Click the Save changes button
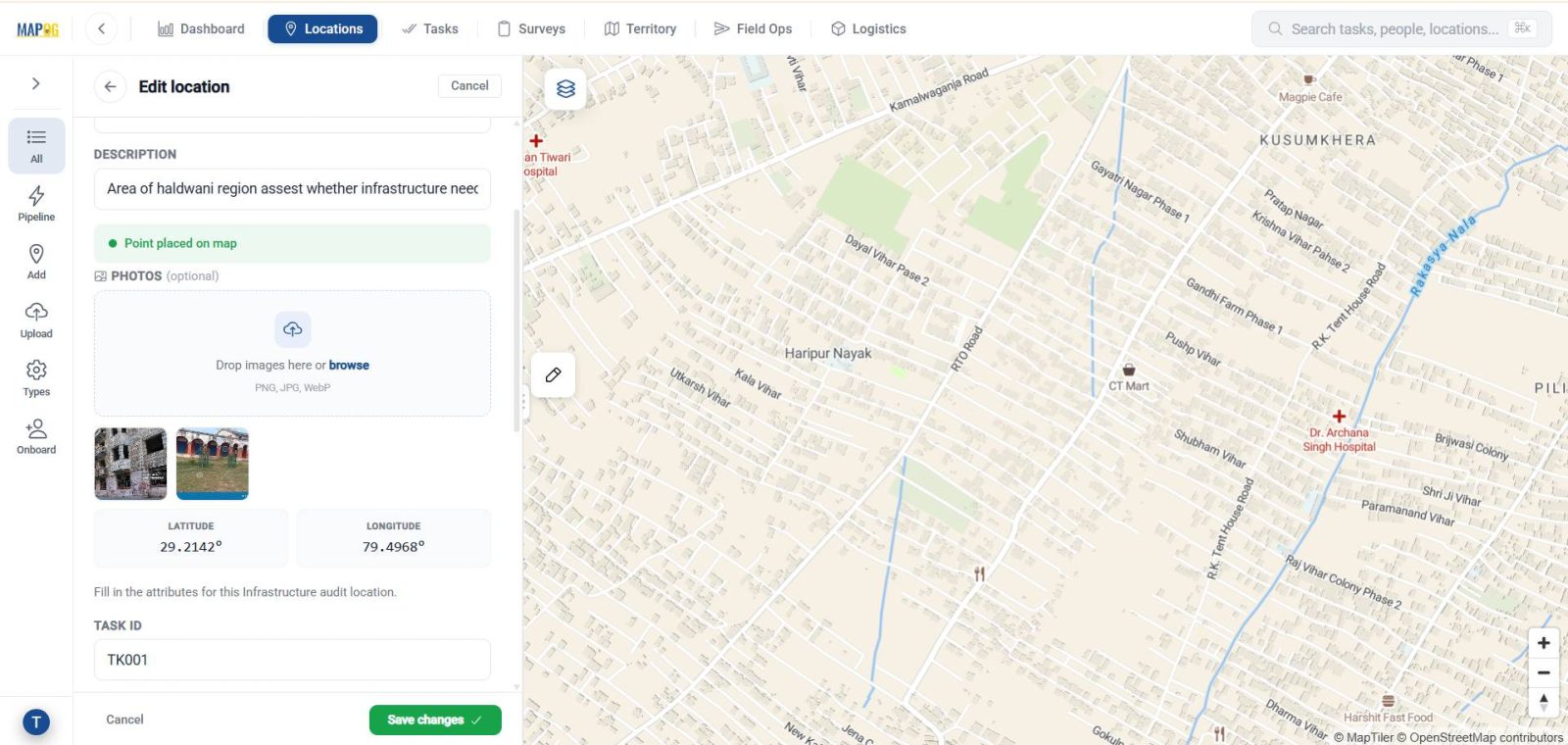This screenshot has height=745, width=1568. [435, 720]
